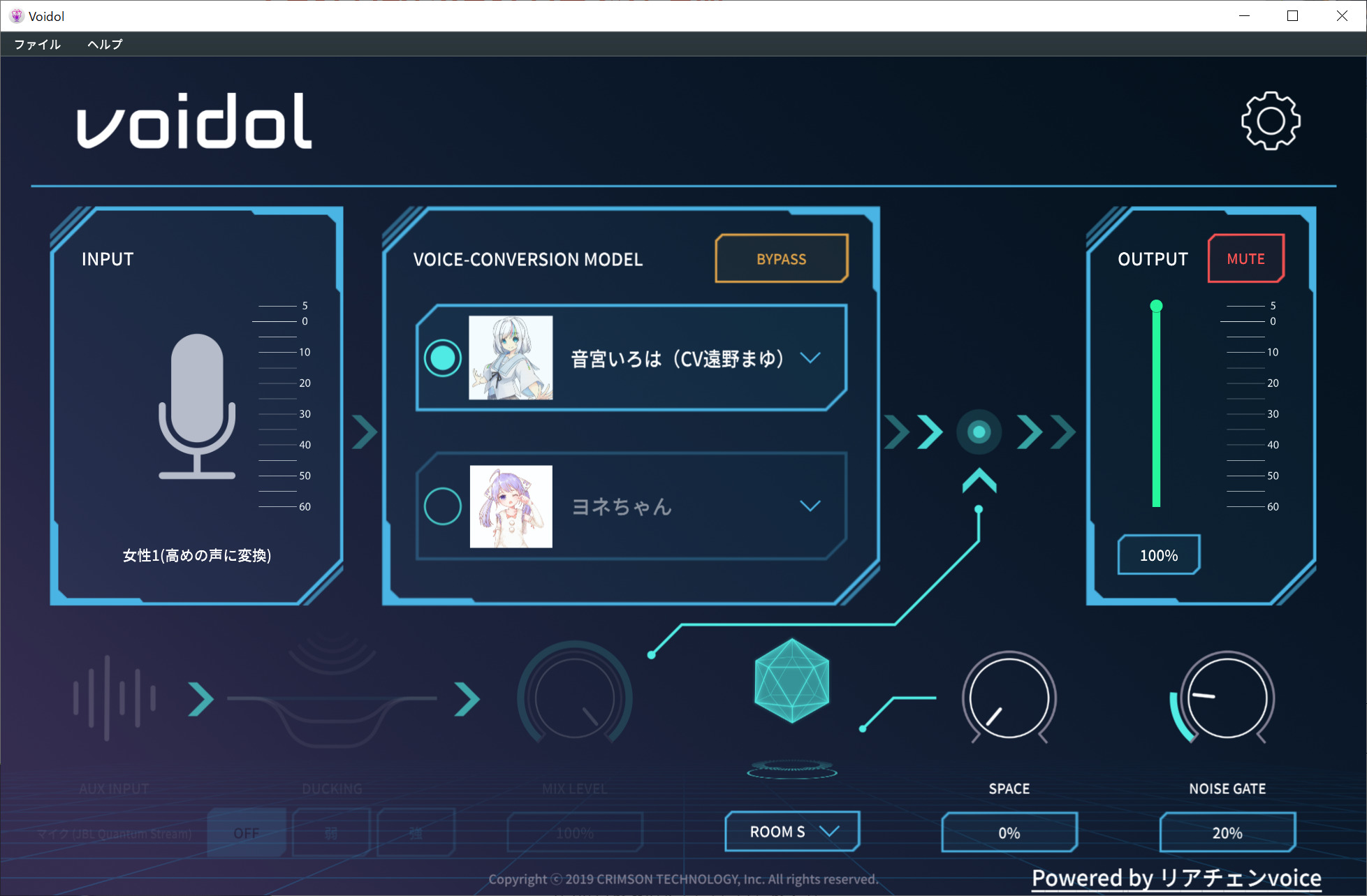Click the NOISE GATE 20% value box
Image resolution: width=1367 pixels, height=896 pixels.
pyautogui.click(x=1227, y=832)
